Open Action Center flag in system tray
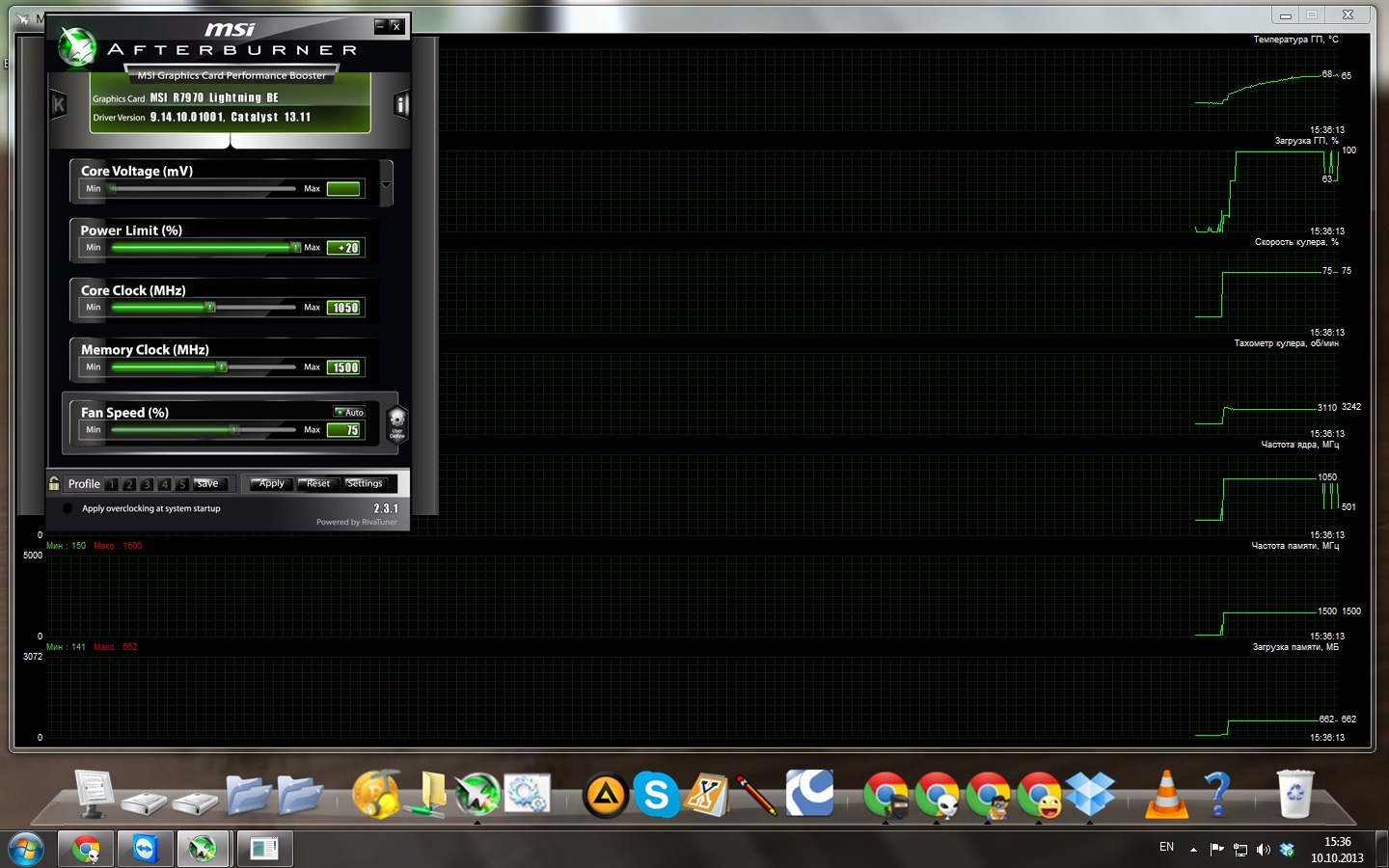Viewport: 1389px width, 868px height. click(1217, 850)
